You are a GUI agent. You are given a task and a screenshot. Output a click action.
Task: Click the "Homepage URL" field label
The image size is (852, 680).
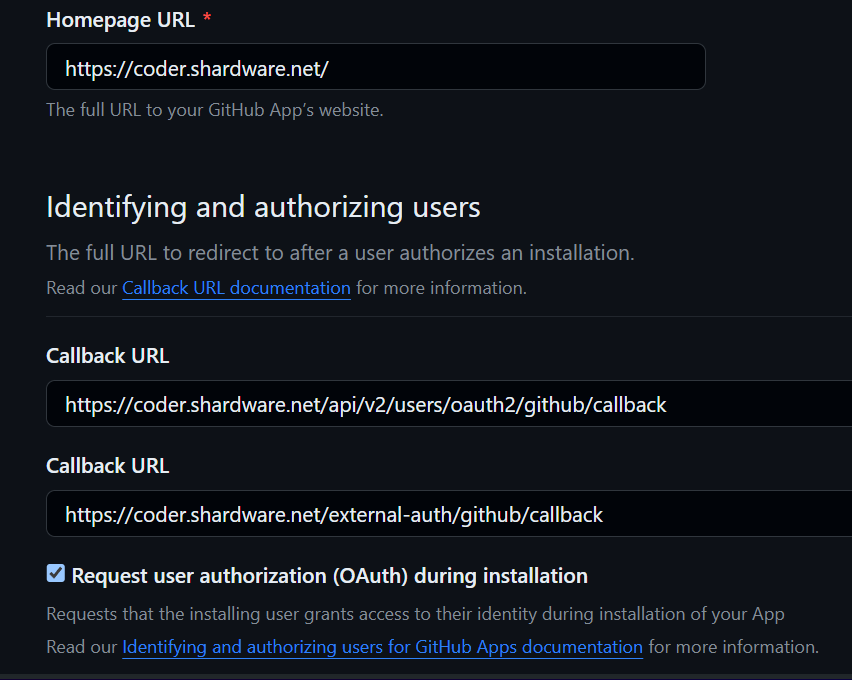(x=120, y=20)
